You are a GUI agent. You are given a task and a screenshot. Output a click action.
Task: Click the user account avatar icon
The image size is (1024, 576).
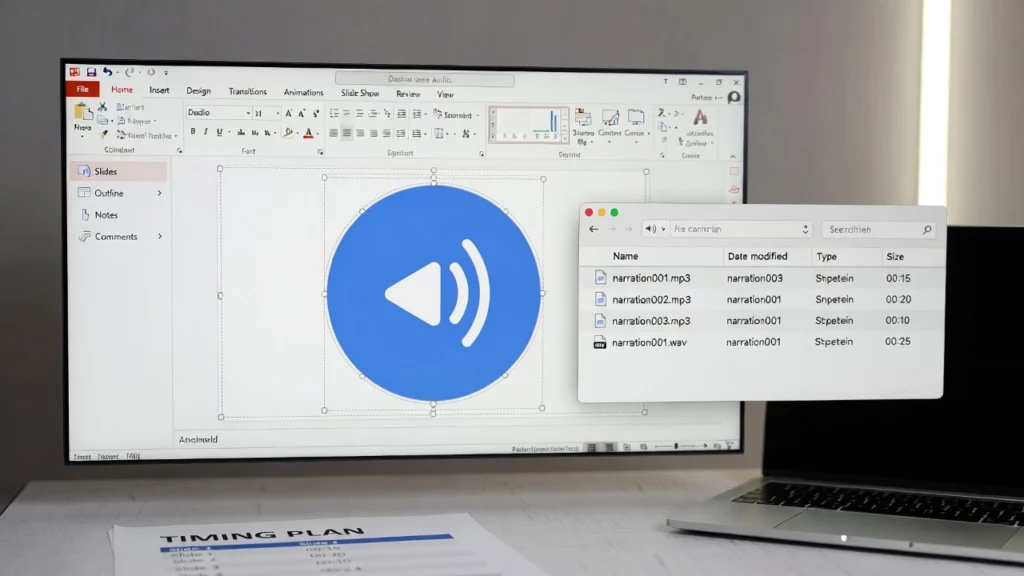[734, 97]
